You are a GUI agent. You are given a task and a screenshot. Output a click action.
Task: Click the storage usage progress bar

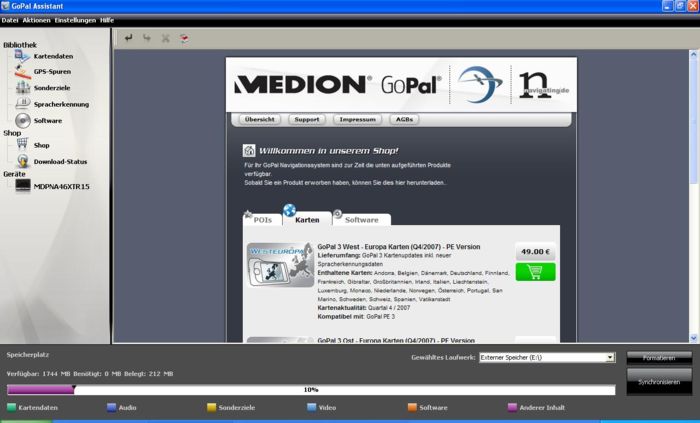point(311,390)
